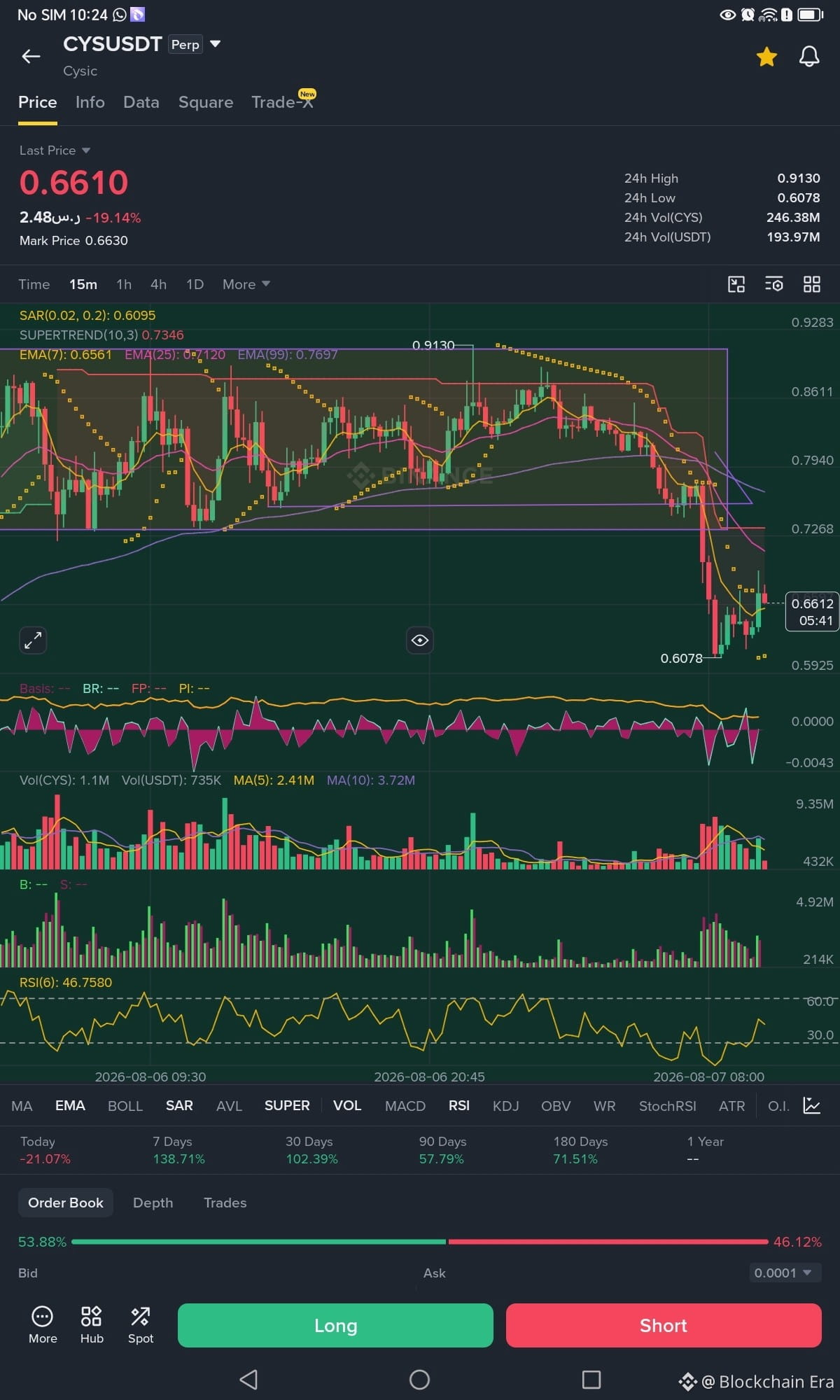840x1400 pixels.
Task: Switch to the Depth tab
Action: [153, 1203]
